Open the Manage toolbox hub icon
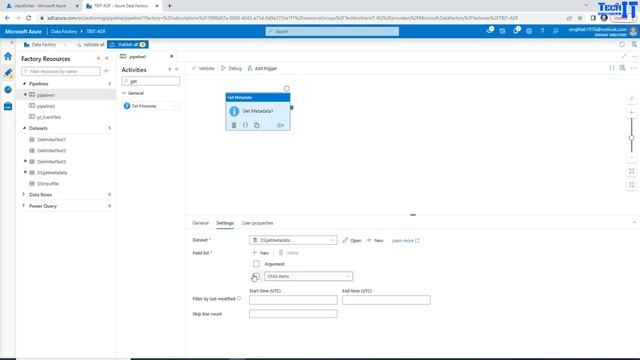Image resolution: width=640 pixels, height=360 pixels. pos(8,106)
